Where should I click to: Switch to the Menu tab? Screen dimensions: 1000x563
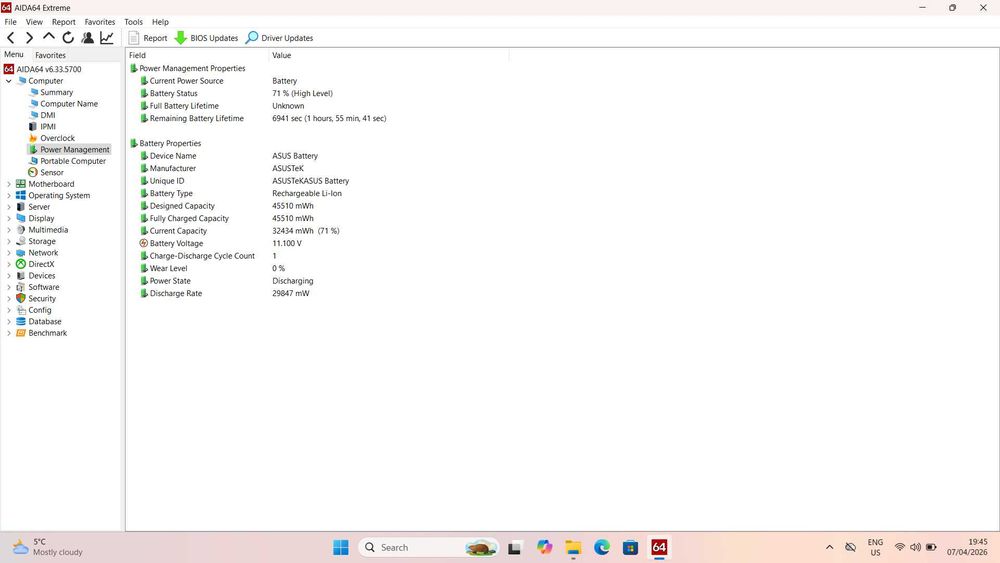pyautogui.click(x=13, y=55)
